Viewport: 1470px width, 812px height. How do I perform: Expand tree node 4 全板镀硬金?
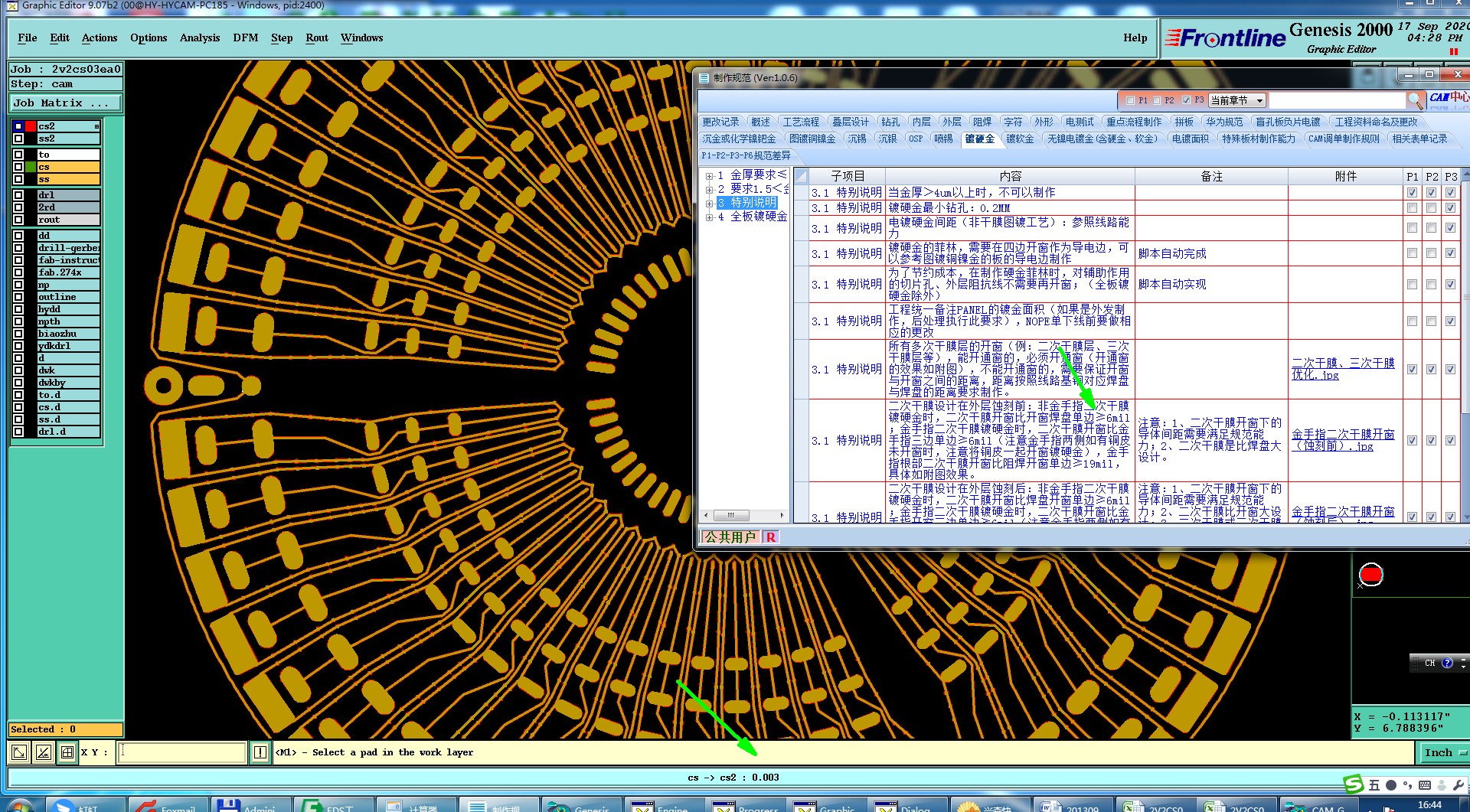coord(709,217)
